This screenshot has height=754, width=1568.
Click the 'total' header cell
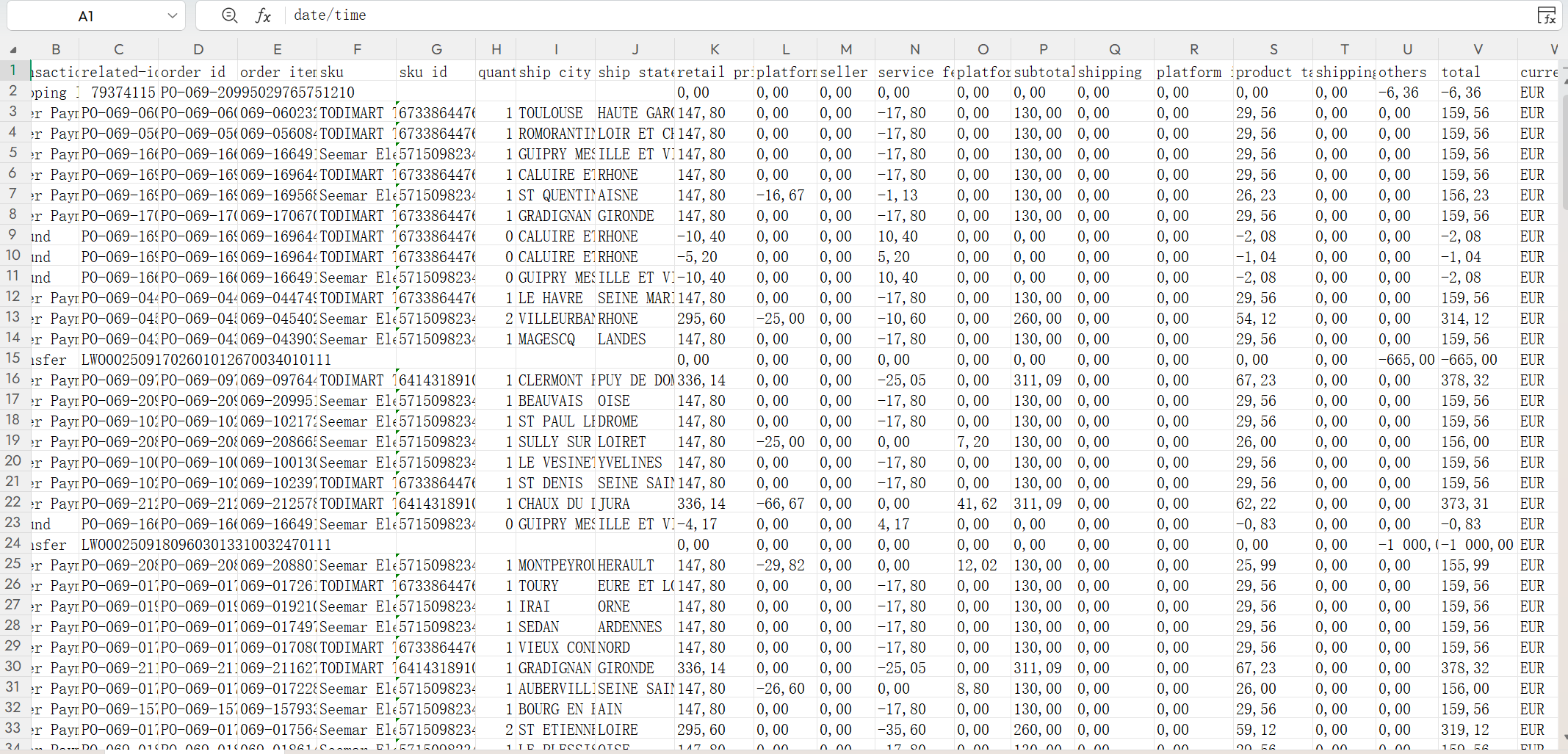(1478, 72)
